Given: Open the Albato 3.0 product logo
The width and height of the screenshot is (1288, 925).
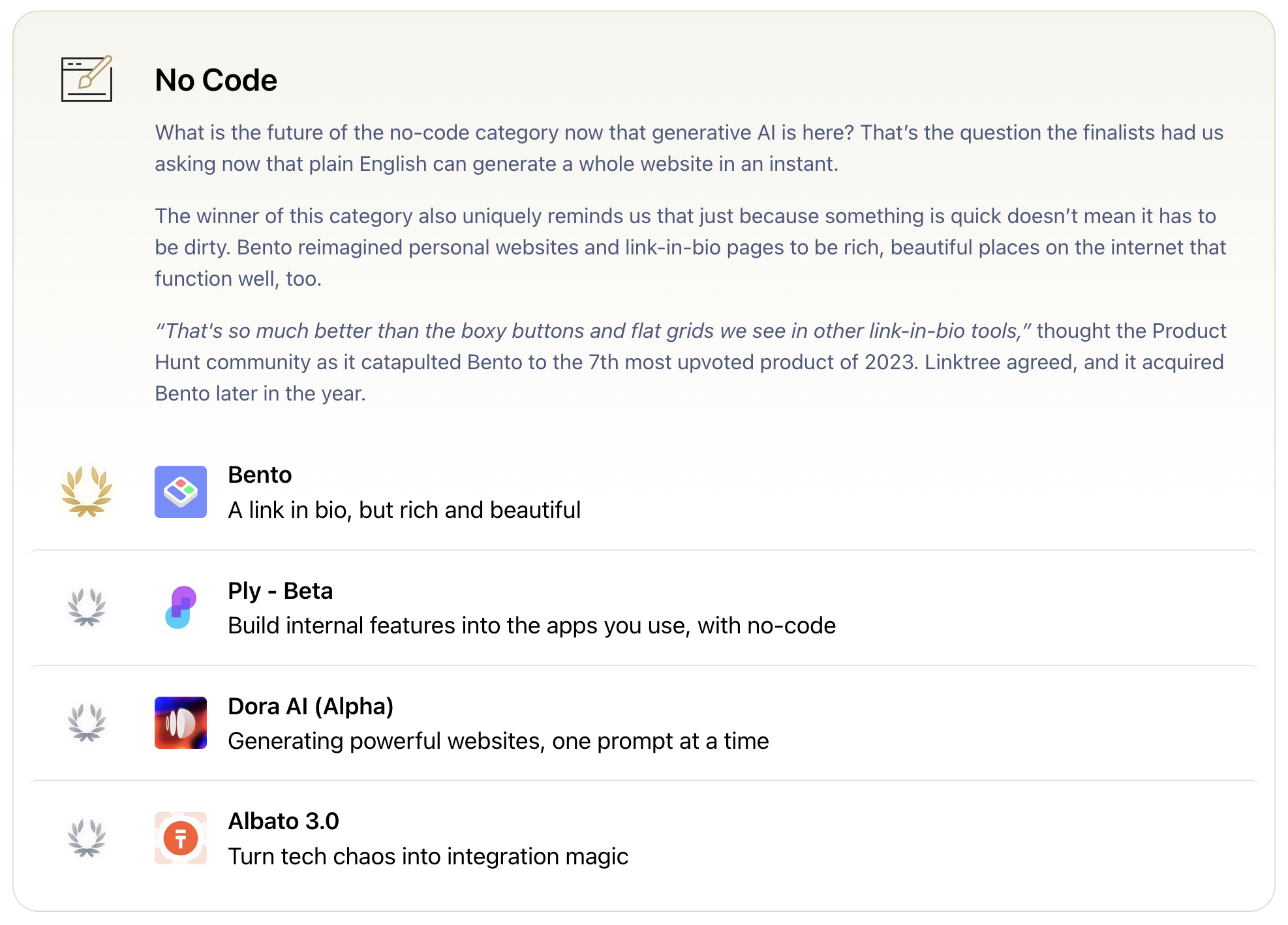Looking at the screenshot, I should (181, 838).
